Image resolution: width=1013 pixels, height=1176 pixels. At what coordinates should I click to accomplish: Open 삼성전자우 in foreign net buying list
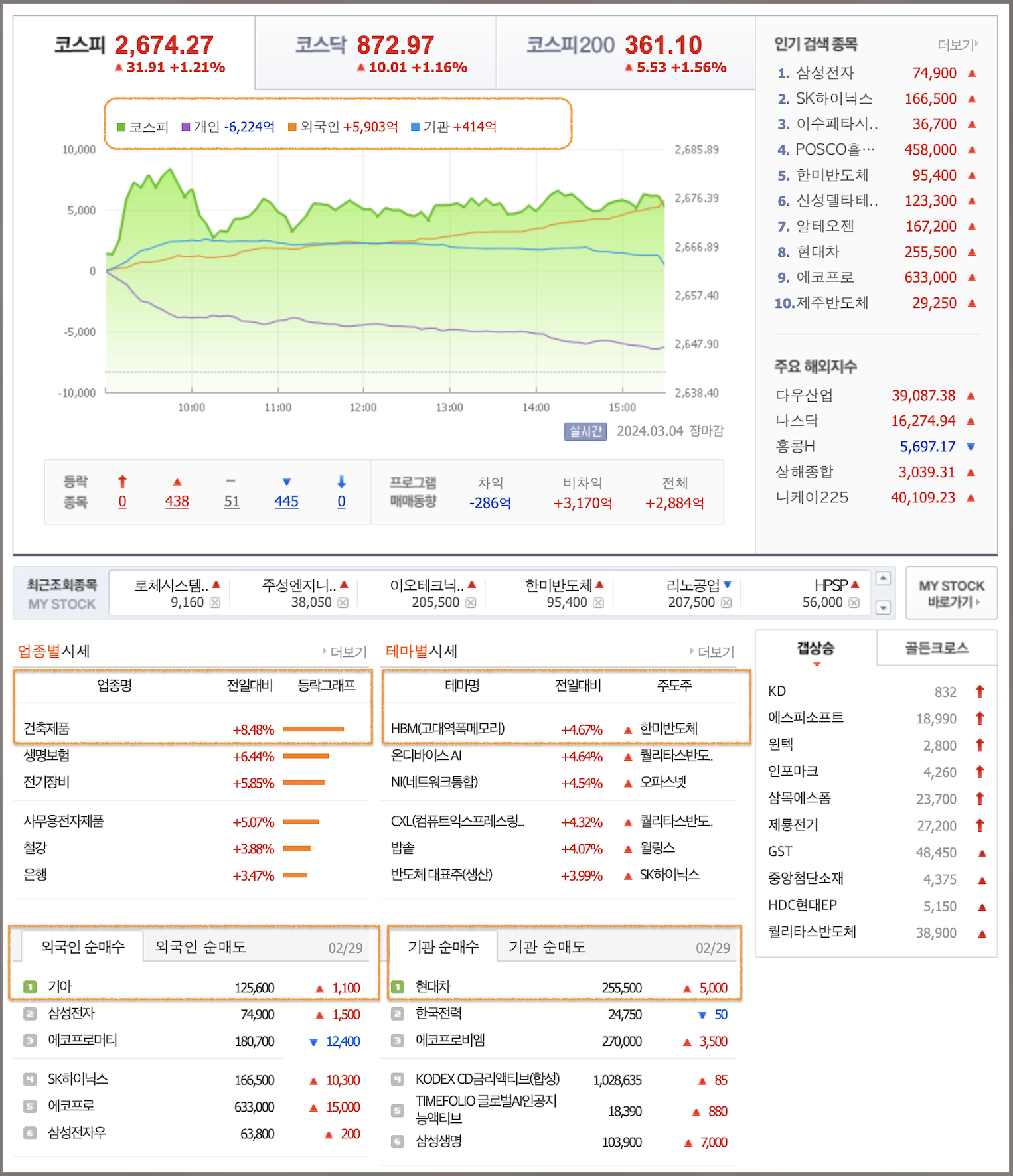[76, 1133]
